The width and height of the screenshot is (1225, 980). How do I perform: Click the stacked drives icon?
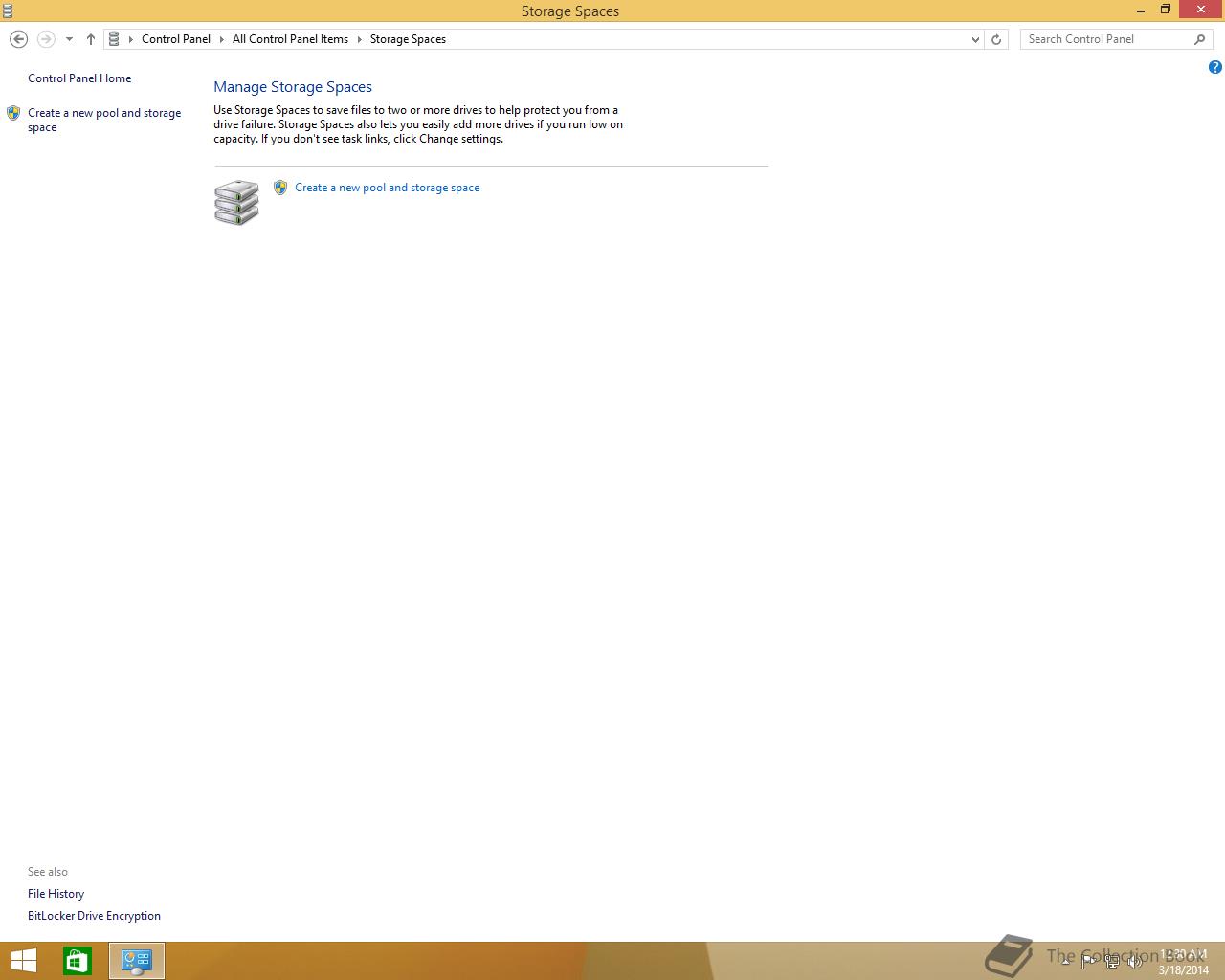pos(236,202)
